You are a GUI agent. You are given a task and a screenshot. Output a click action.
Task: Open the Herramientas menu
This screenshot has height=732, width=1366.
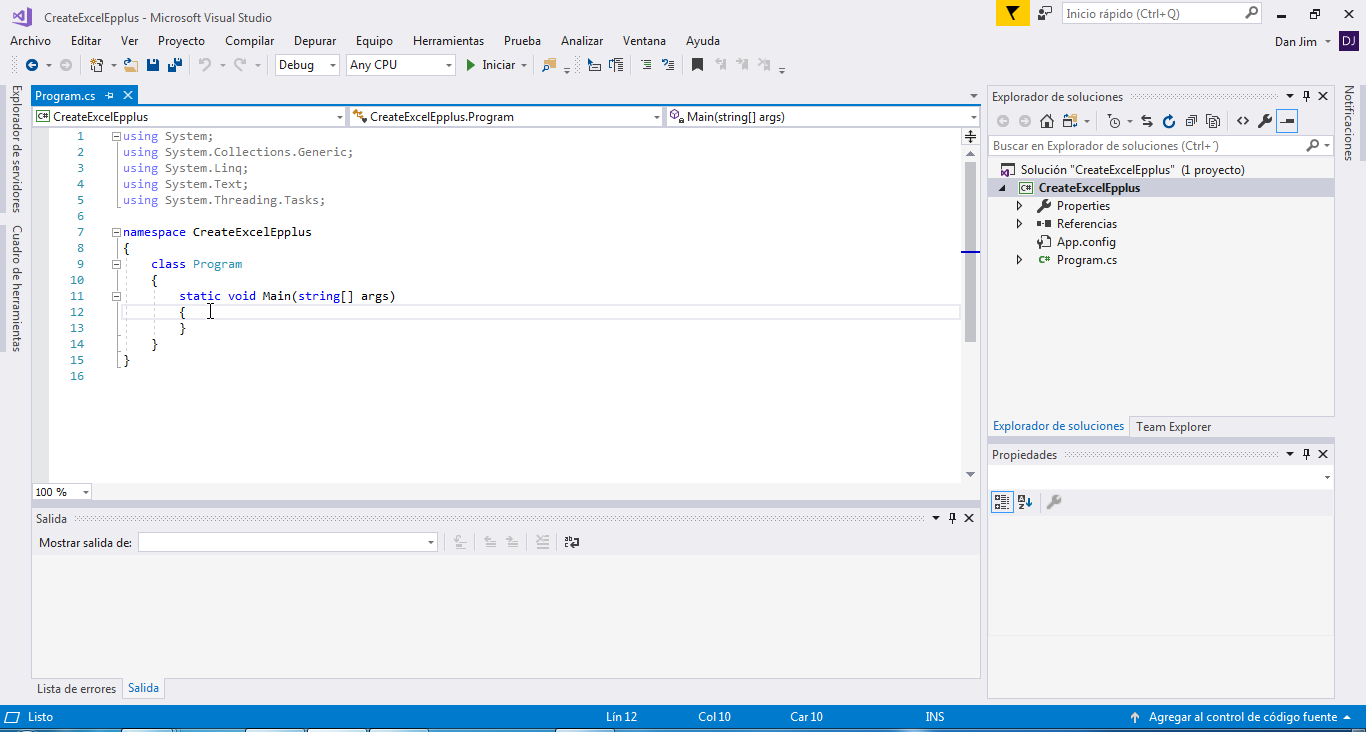[x=448, y=41]
